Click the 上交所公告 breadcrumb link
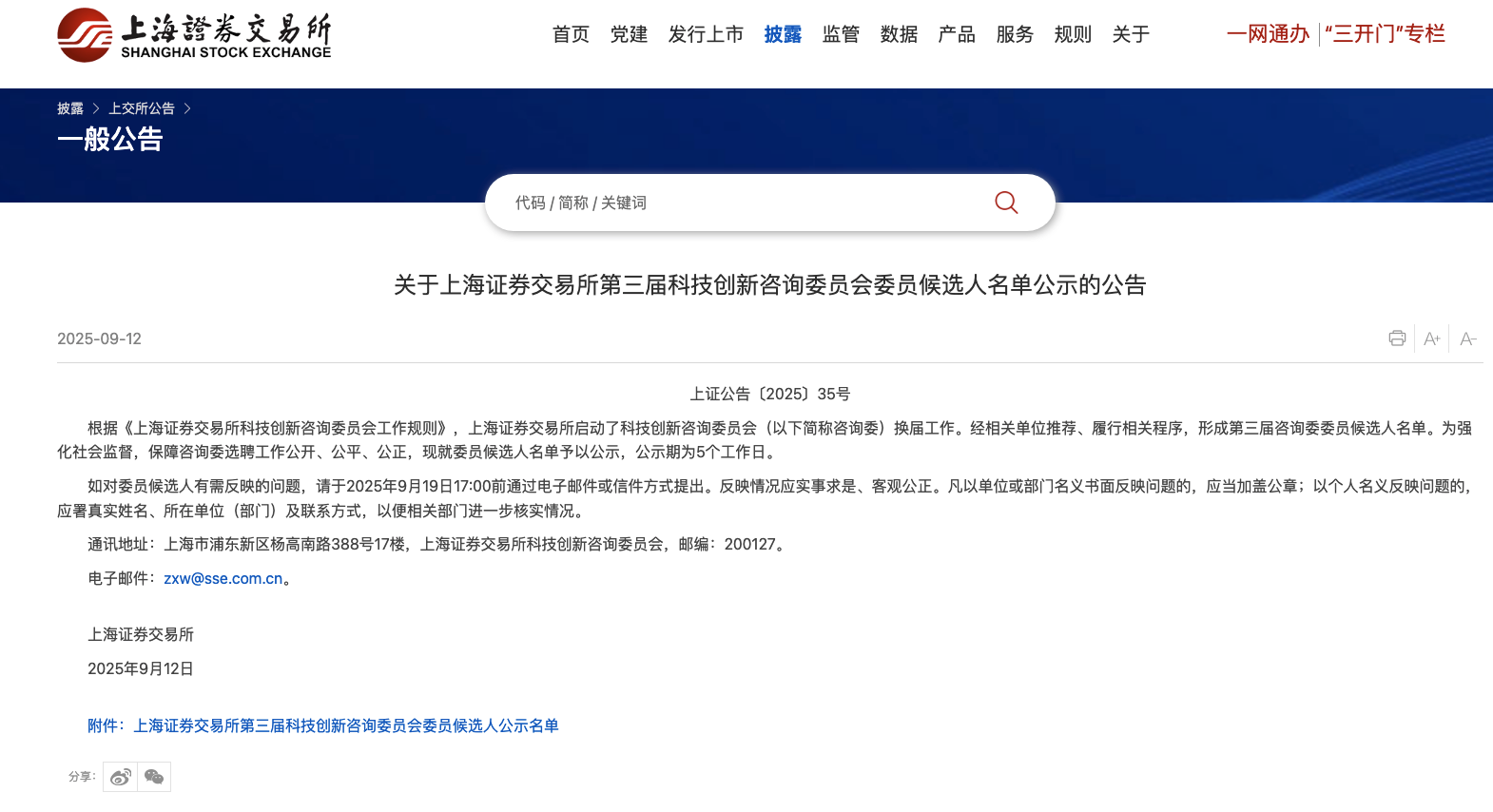The image size is (1493, 812). click(x=142, y=108)
